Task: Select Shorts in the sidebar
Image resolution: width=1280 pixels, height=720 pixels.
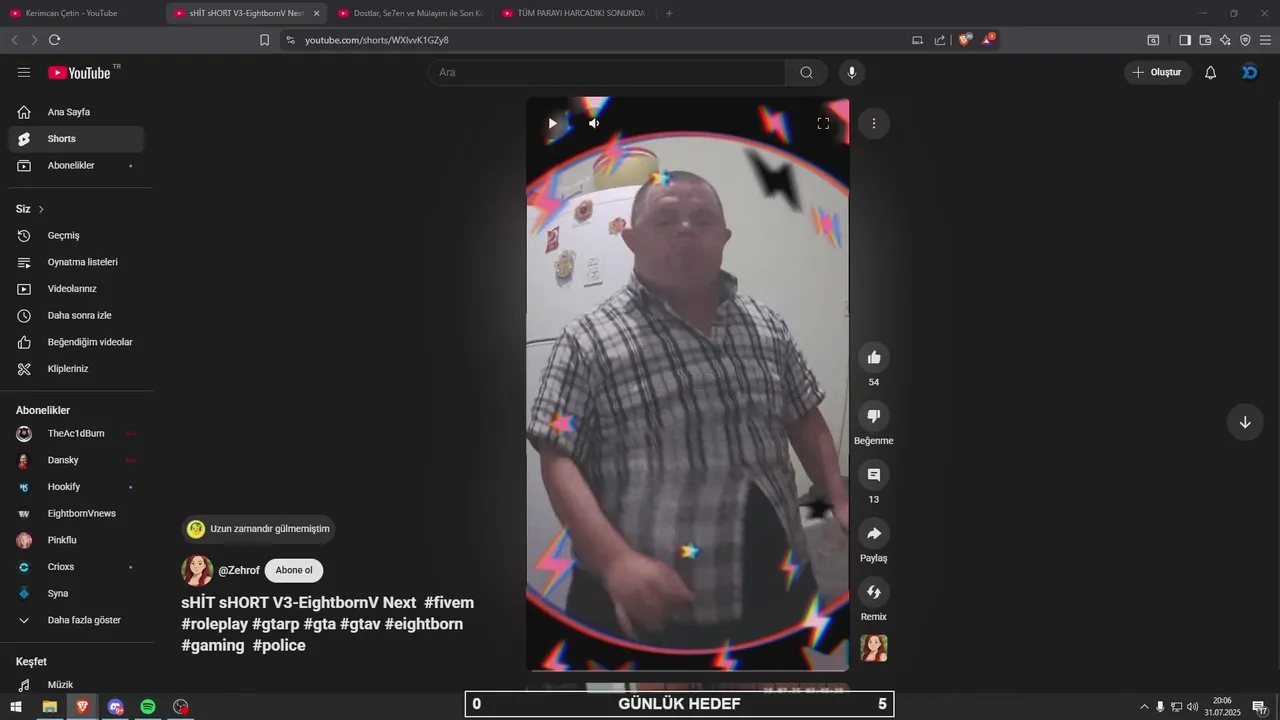Action: click(76, 139)
